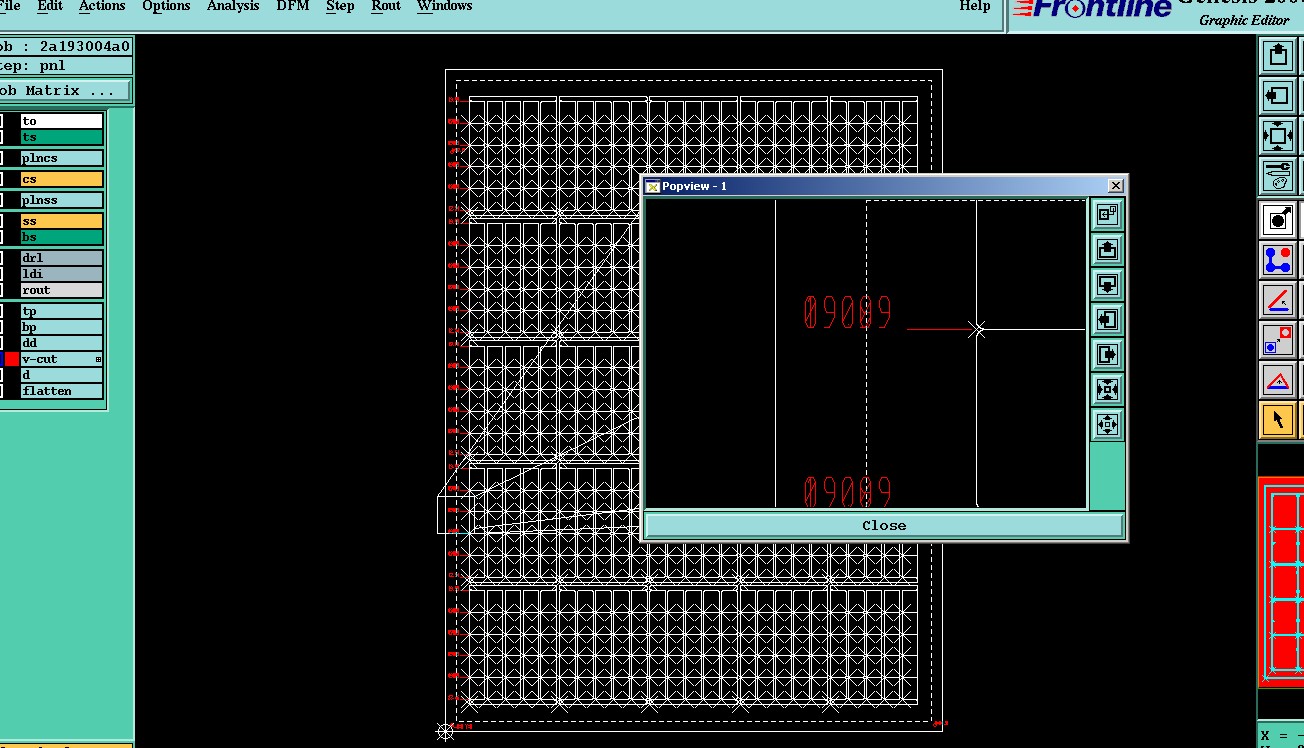
Task: Select the black circle with arrow tool
Action: [1278, 220]
